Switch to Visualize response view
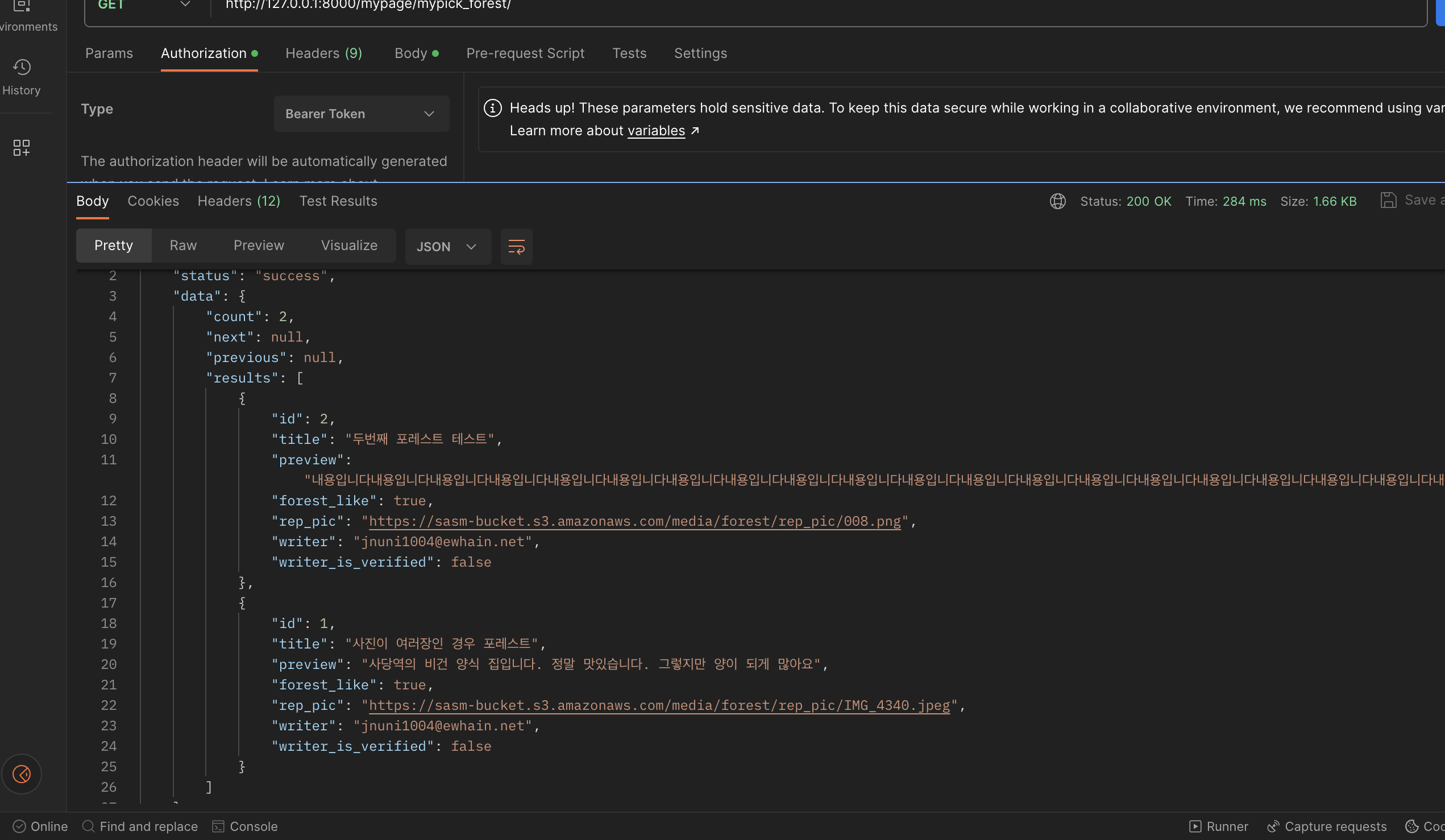Screen dimensions: 1445x840 [349, 246]
